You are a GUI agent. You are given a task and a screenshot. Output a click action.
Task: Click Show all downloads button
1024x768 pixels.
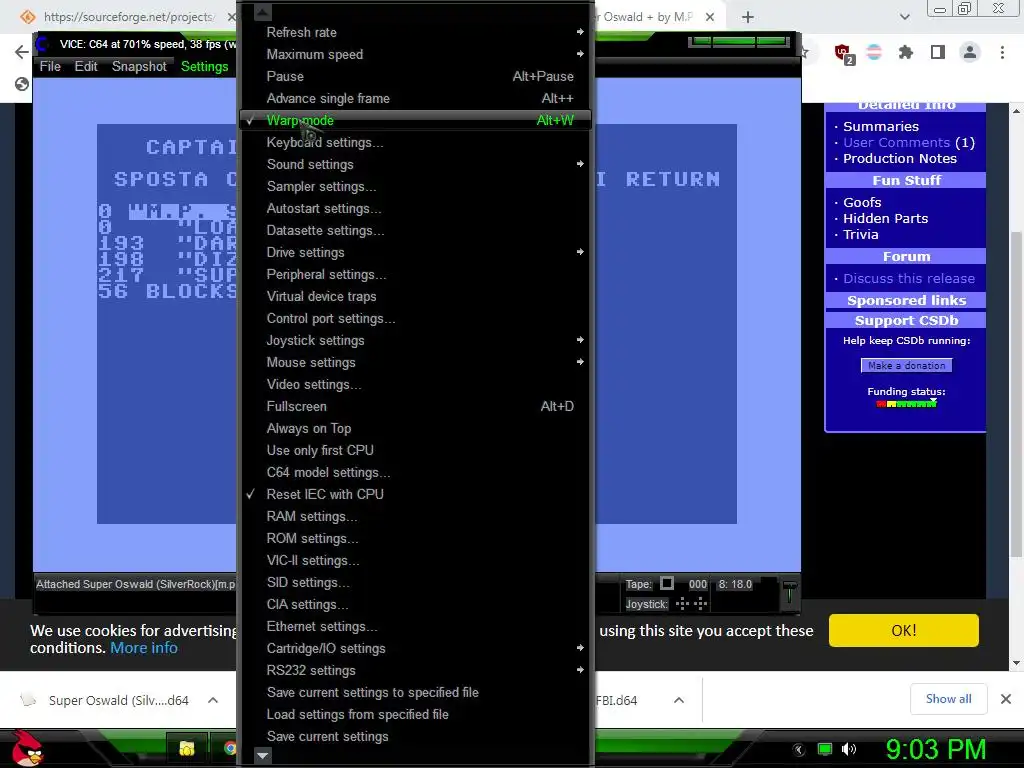948,699
